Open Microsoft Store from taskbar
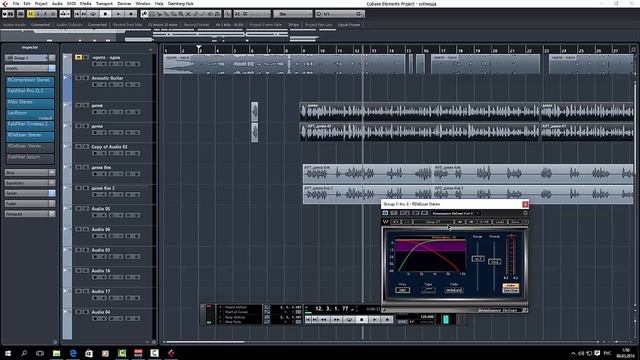Viewport: 640px width, 360px height. point(89,353)
